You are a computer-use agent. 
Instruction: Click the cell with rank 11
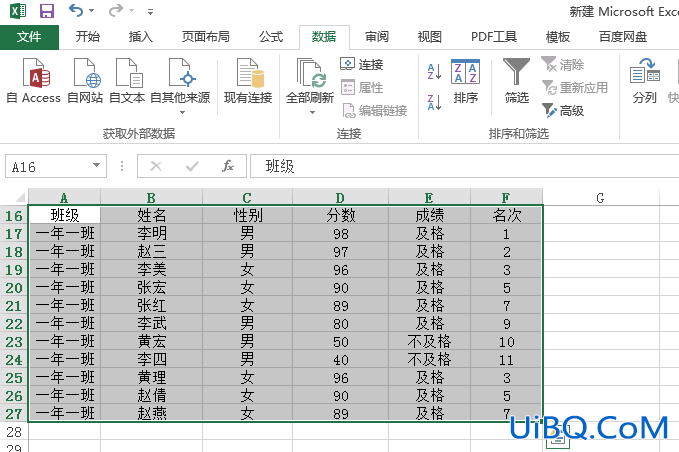click(x=506, y=359)
